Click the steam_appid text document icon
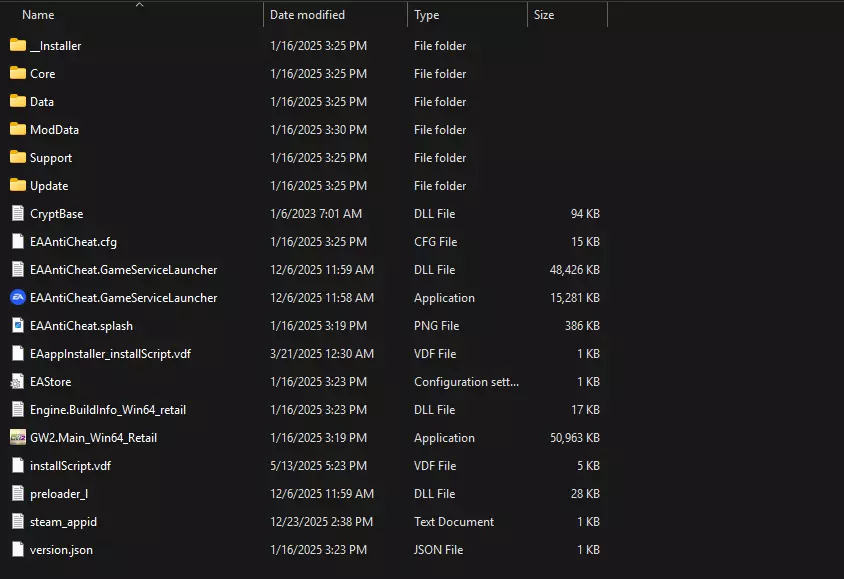Screen dimensions: 844x579 click(17, 521)
